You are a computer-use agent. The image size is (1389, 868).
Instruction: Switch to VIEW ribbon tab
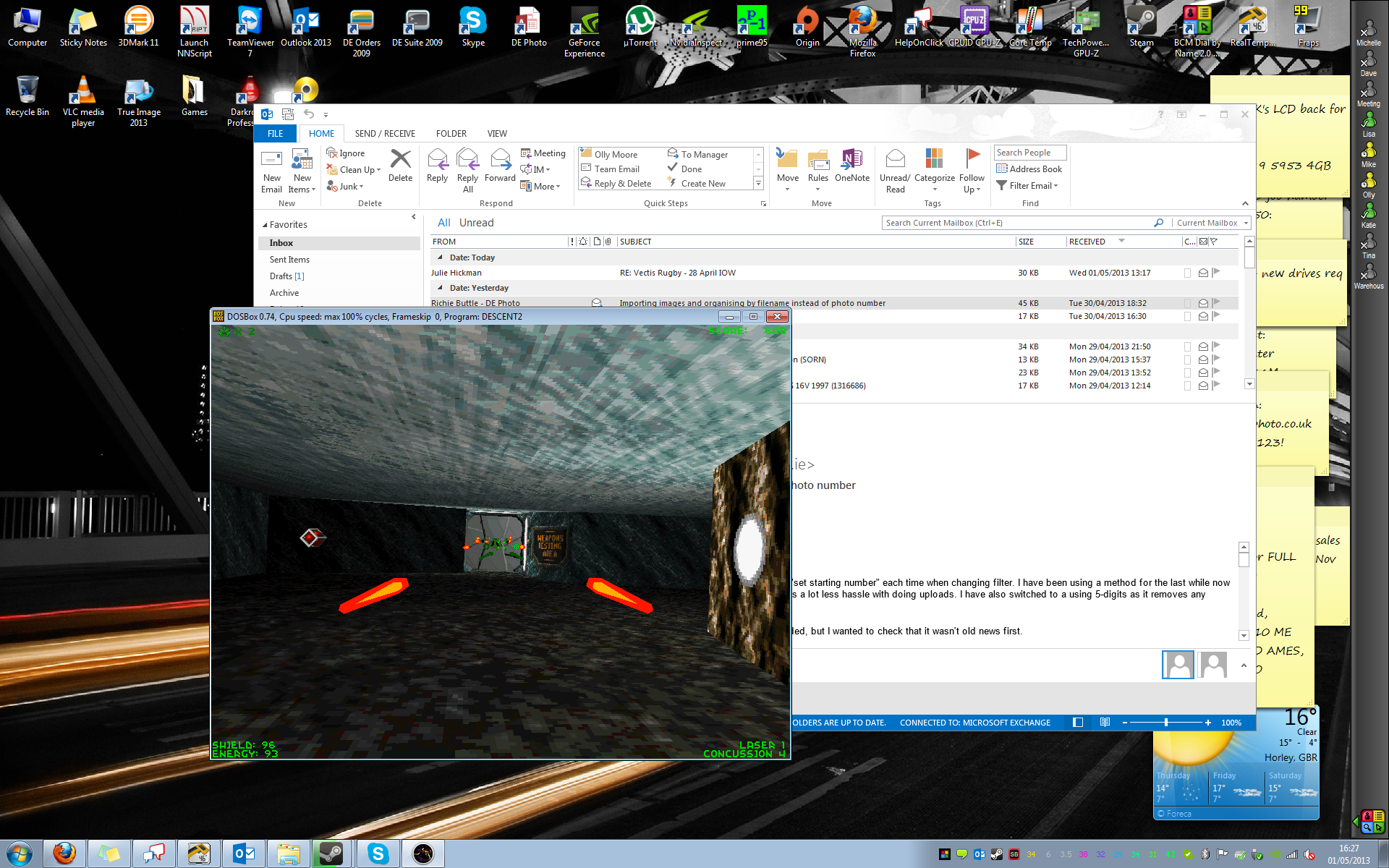coord(497,134)
